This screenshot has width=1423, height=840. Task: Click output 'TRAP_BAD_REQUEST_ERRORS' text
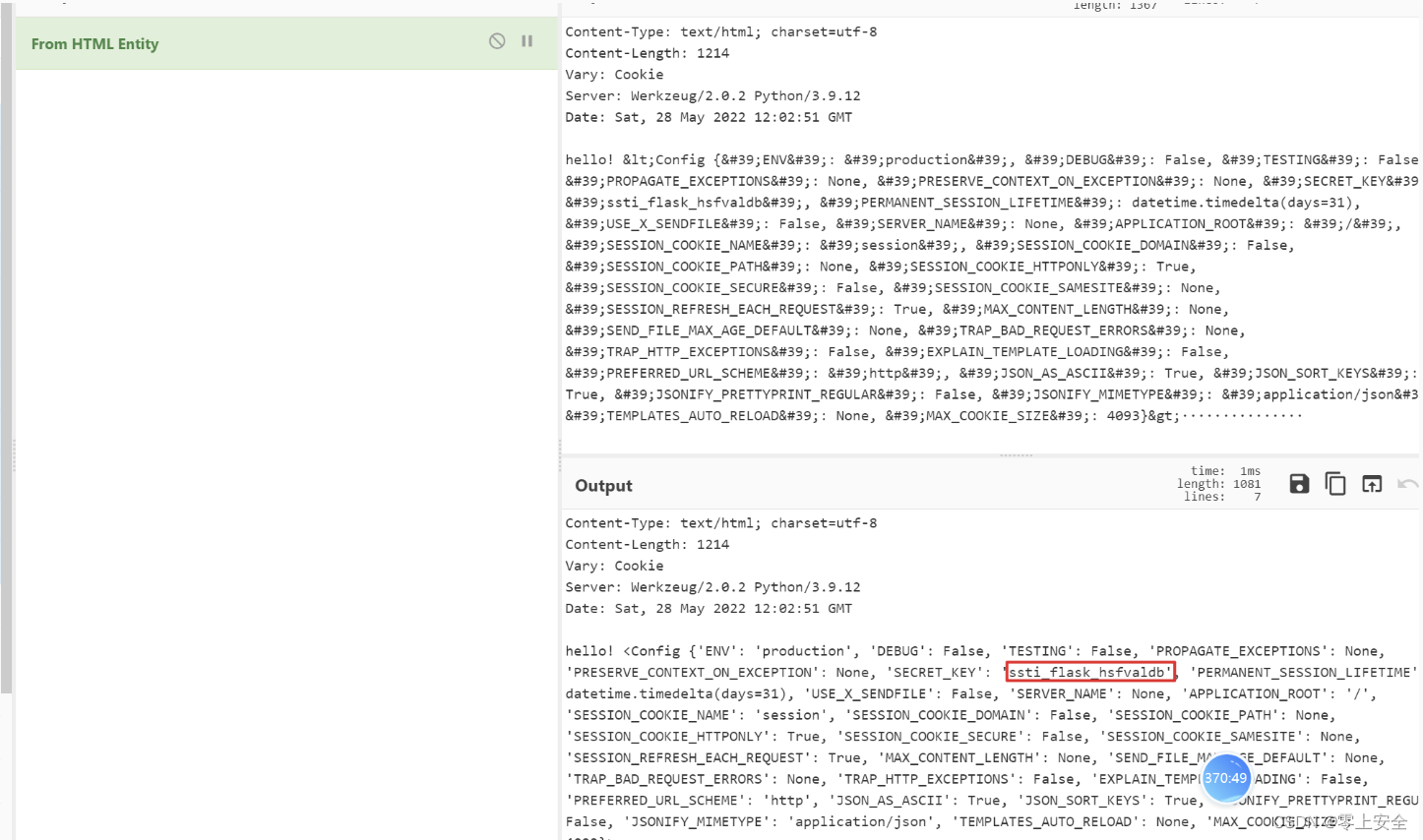point(668,780)
